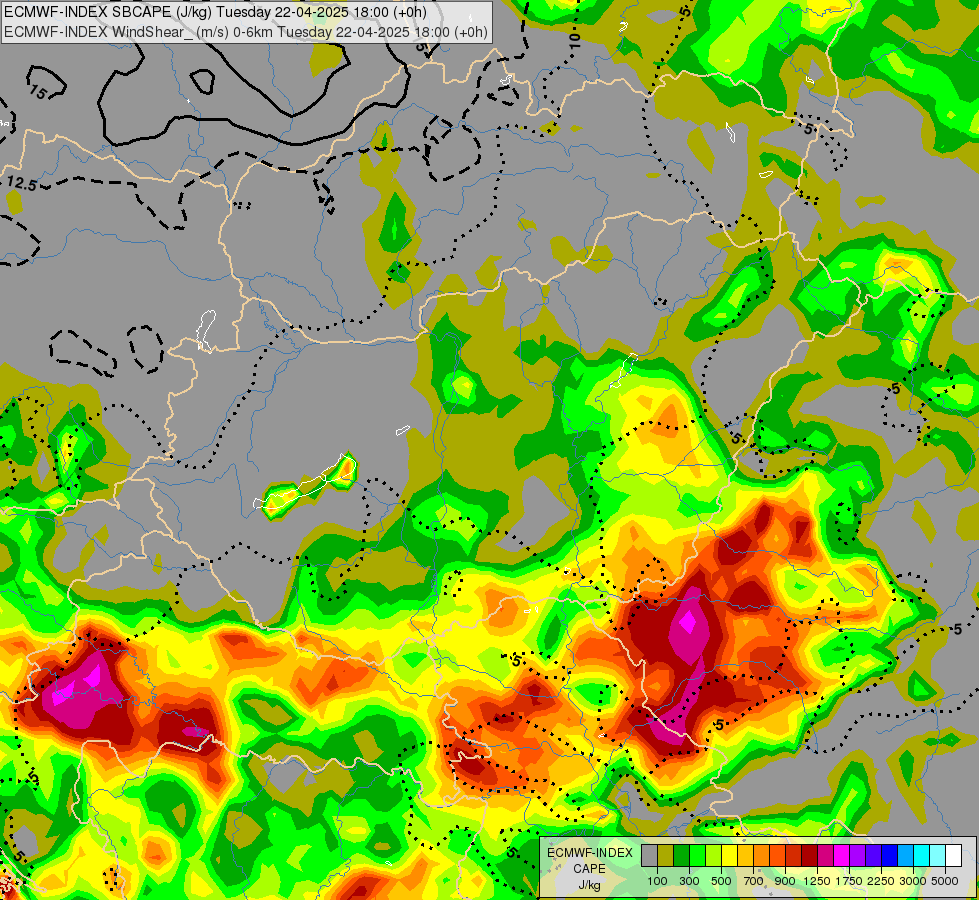Click the legend label 1750
This screenshot has width=979, height=900.
[x=849, y=881]
